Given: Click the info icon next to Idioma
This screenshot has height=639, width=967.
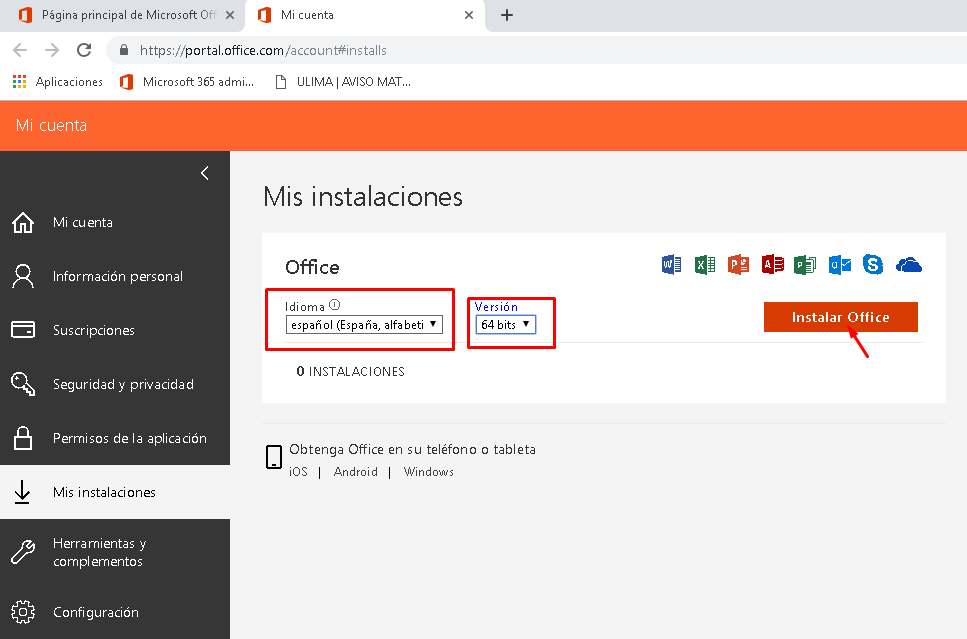Looking at the screenshot, I should pyautogui.click(x=335, y=305).
